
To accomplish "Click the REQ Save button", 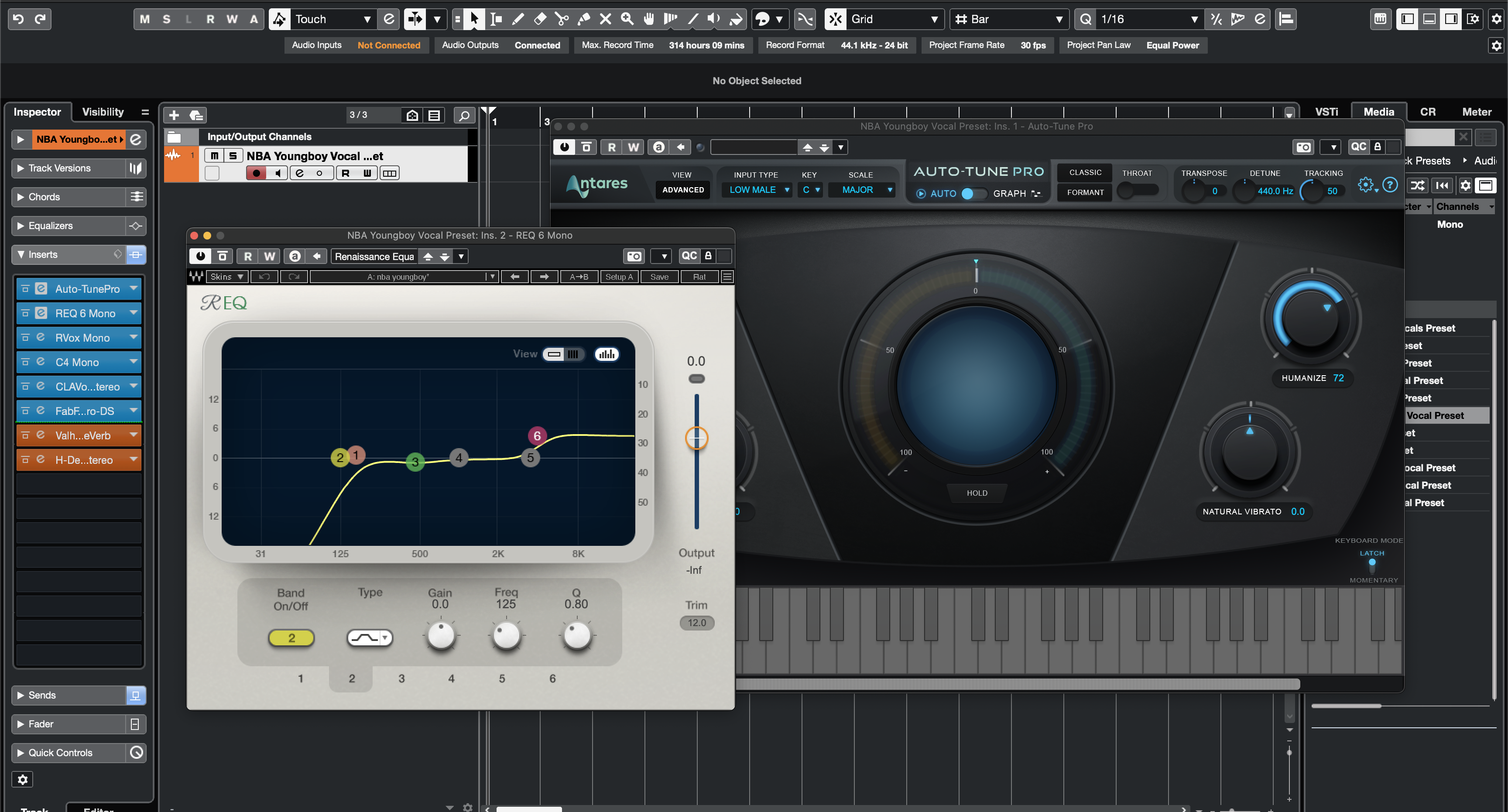I will (659, 277).
